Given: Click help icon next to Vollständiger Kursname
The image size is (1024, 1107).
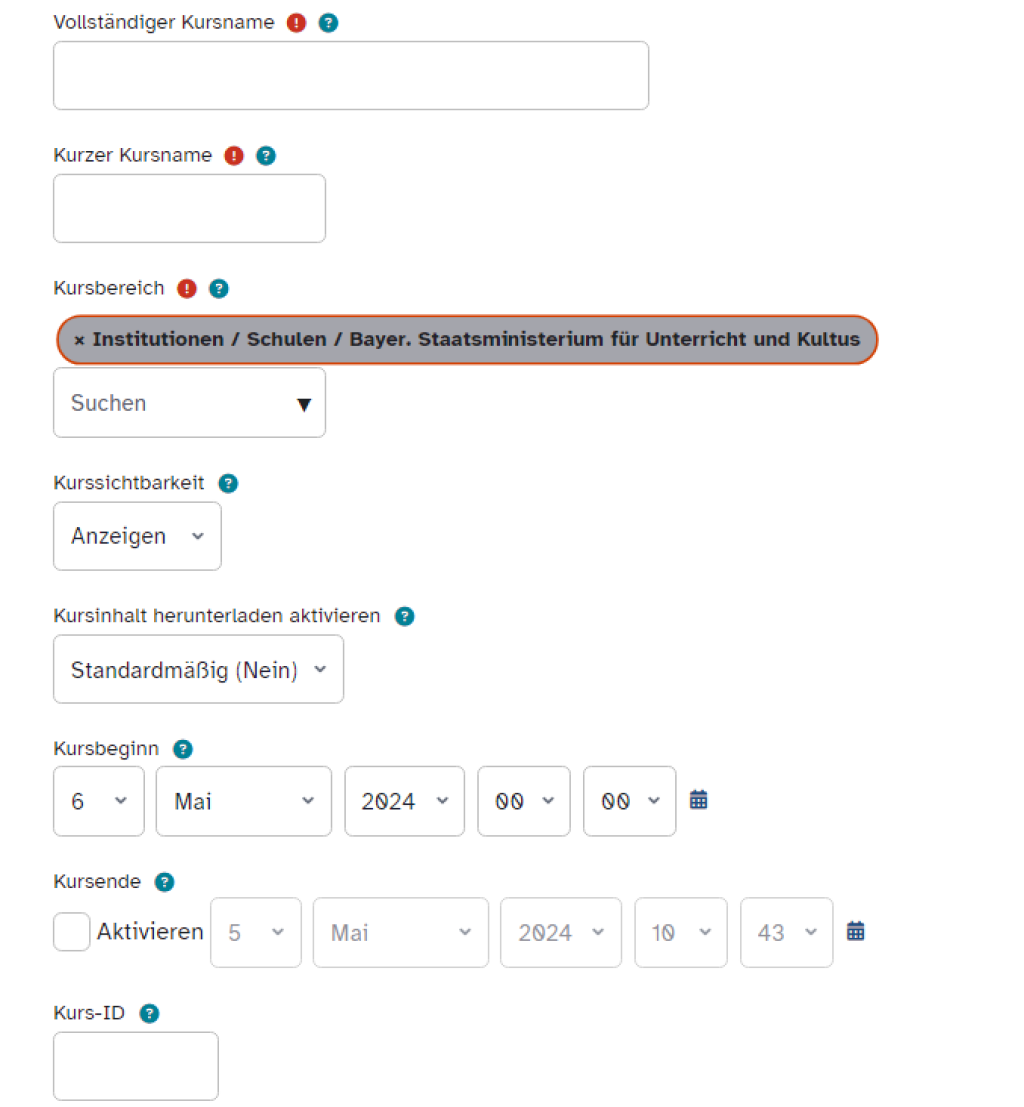Looking at the screenshot, I should [x=328, y=23].
